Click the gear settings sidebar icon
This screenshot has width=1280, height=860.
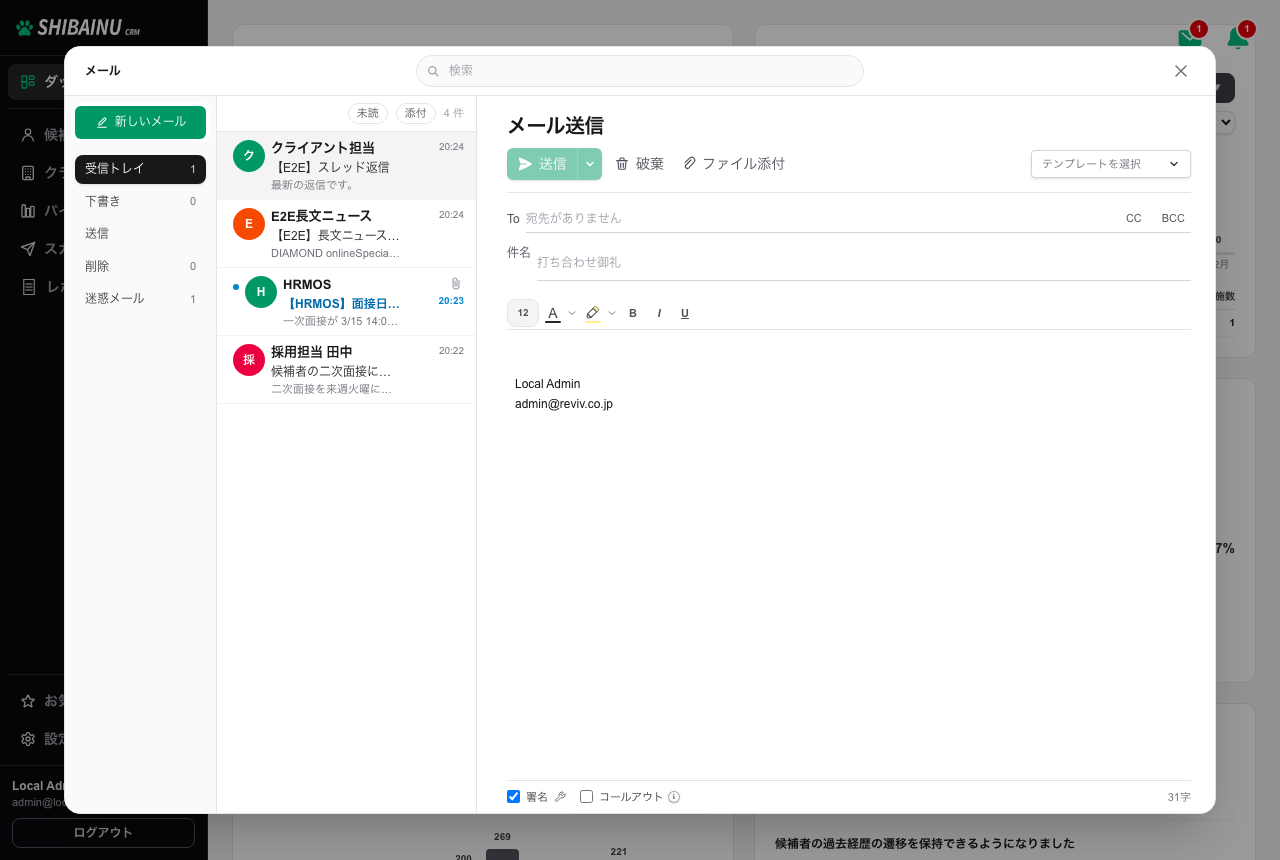tap(28, 739)
